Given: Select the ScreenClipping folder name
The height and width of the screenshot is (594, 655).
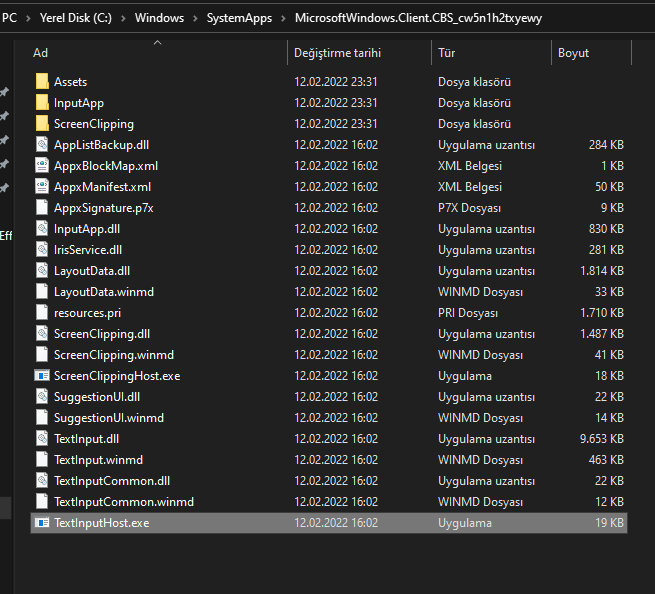Looking at the screenshot, I should tap(94, 124).
